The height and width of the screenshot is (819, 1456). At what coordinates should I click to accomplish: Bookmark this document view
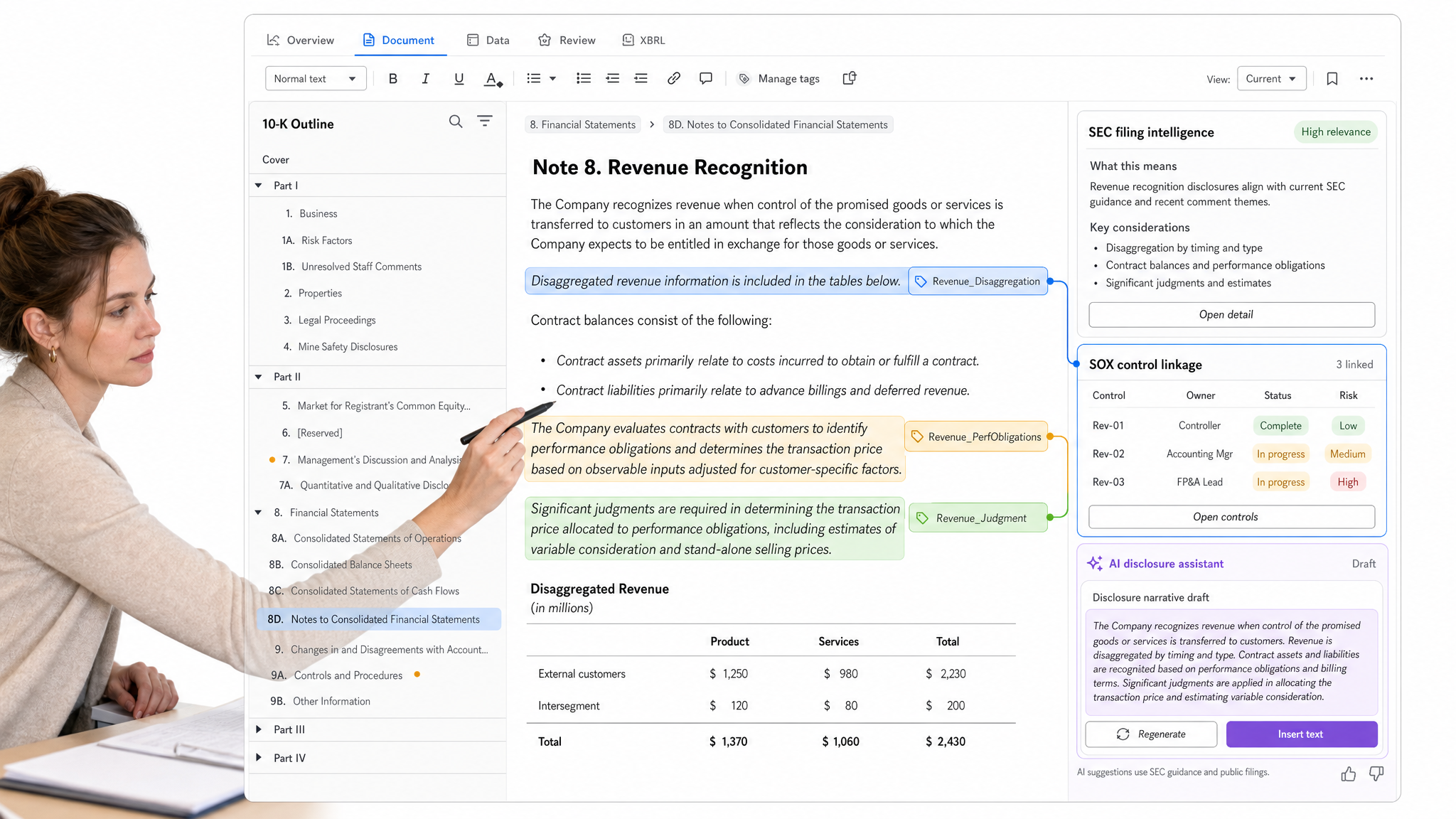1332,79
